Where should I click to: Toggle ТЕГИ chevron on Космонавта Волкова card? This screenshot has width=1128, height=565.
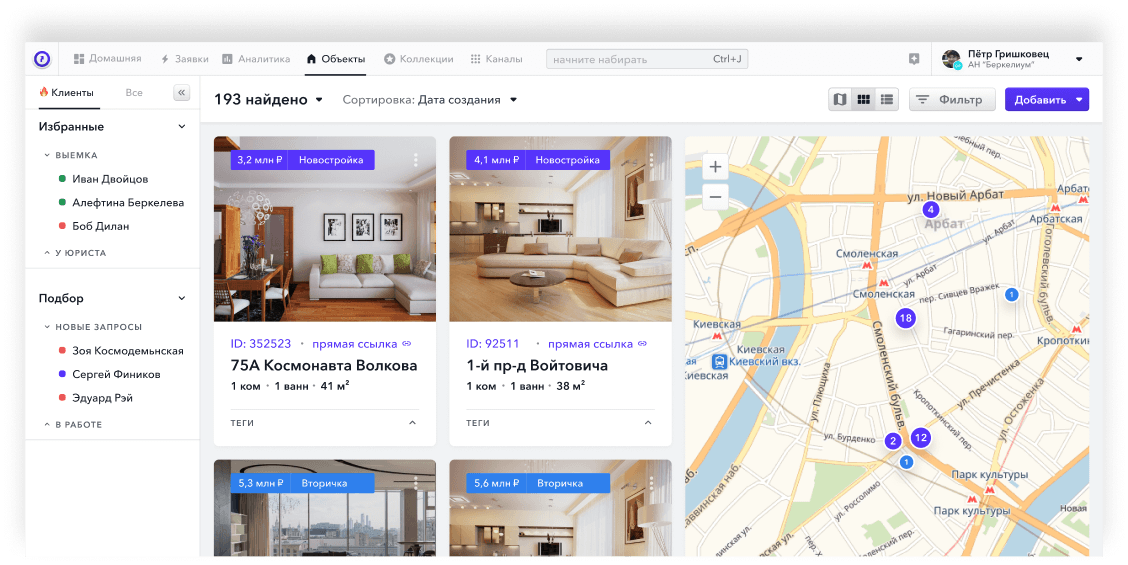click(412, 423)
